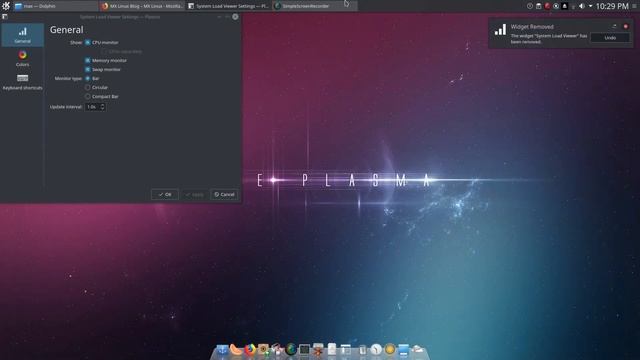
Task: Open the clipboard tray icon
Action: (x=538, y=6)
